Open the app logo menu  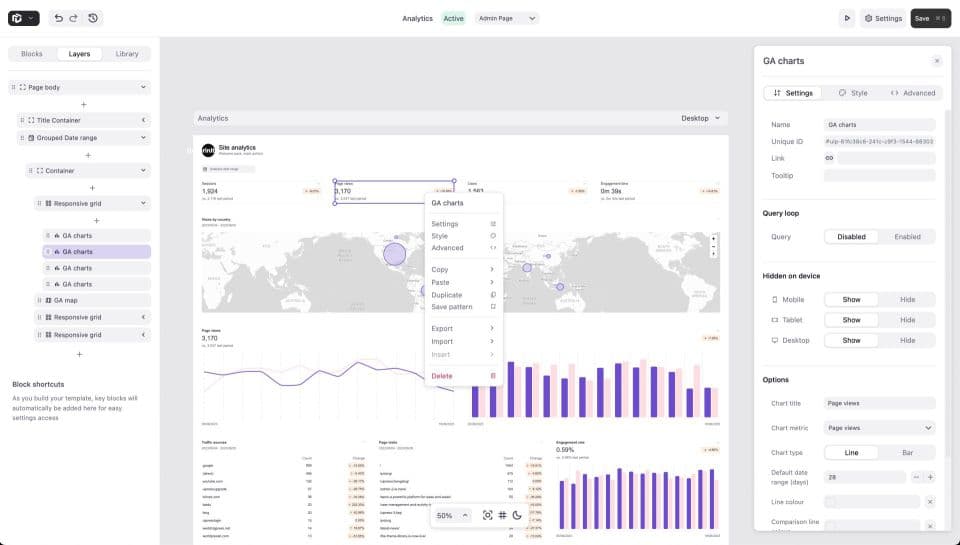click(x=23, y=18)
